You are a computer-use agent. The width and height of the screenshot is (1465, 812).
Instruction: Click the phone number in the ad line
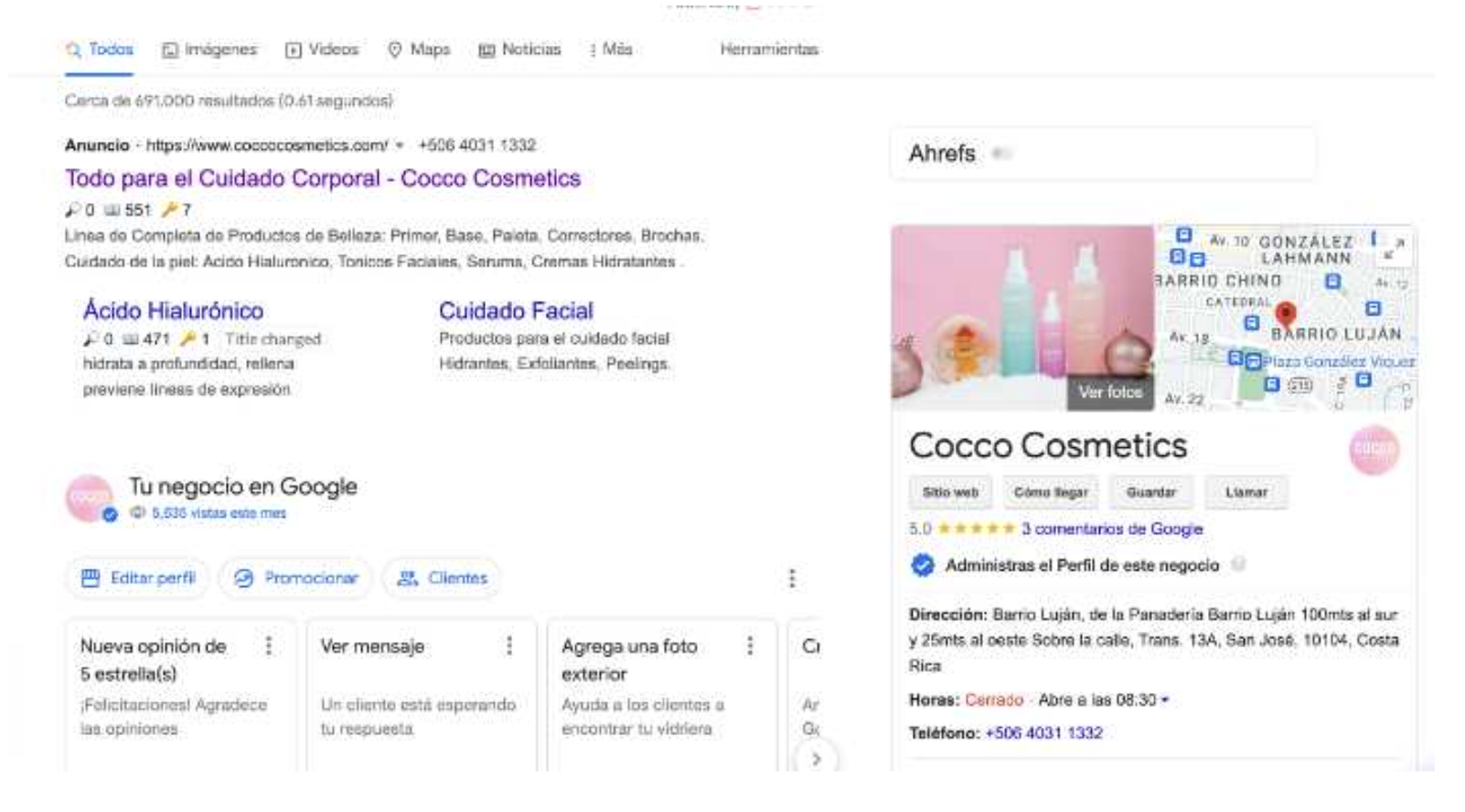pos(476,145)
